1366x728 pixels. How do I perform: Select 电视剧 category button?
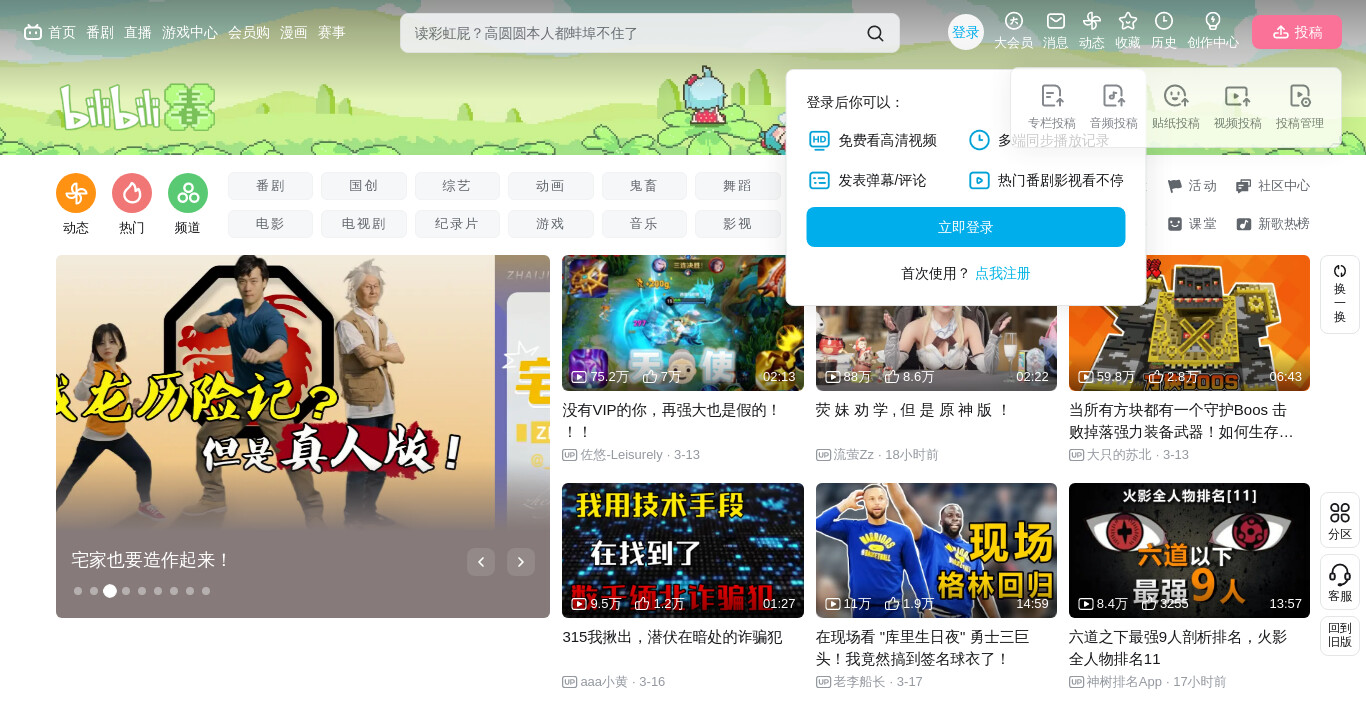pyautogui.click(x=364, y=224)
